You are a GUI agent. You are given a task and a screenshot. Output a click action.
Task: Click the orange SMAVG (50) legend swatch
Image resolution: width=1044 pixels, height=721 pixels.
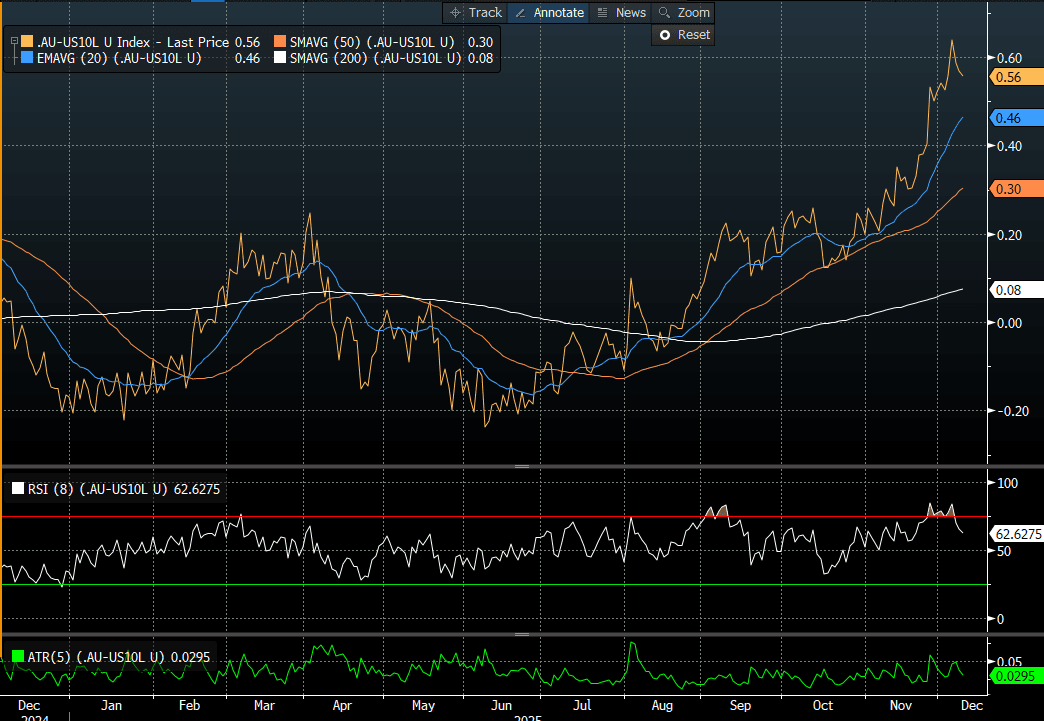click(x=279, y=42)
